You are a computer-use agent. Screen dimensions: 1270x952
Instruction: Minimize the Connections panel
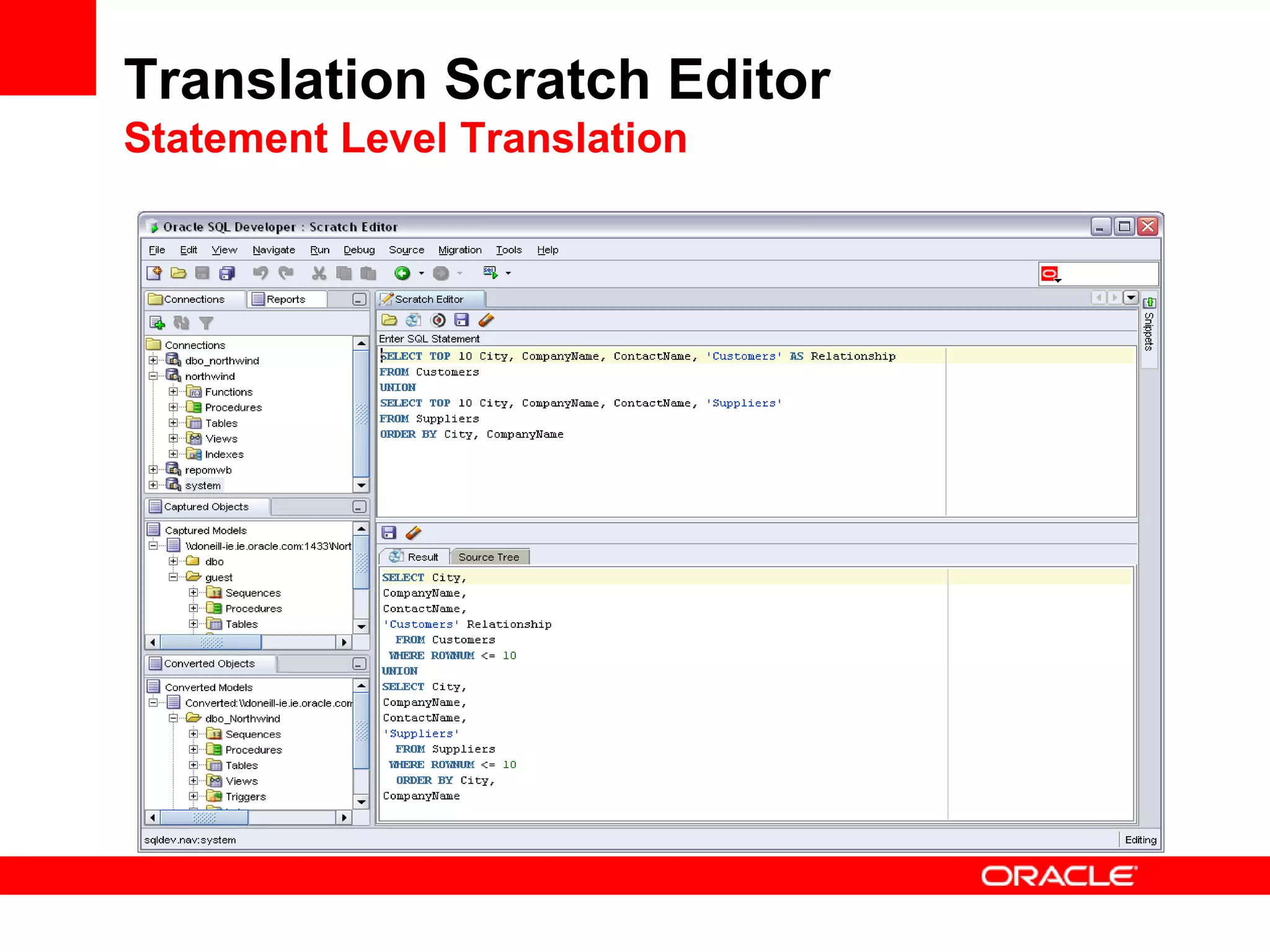tap(359, 300)
